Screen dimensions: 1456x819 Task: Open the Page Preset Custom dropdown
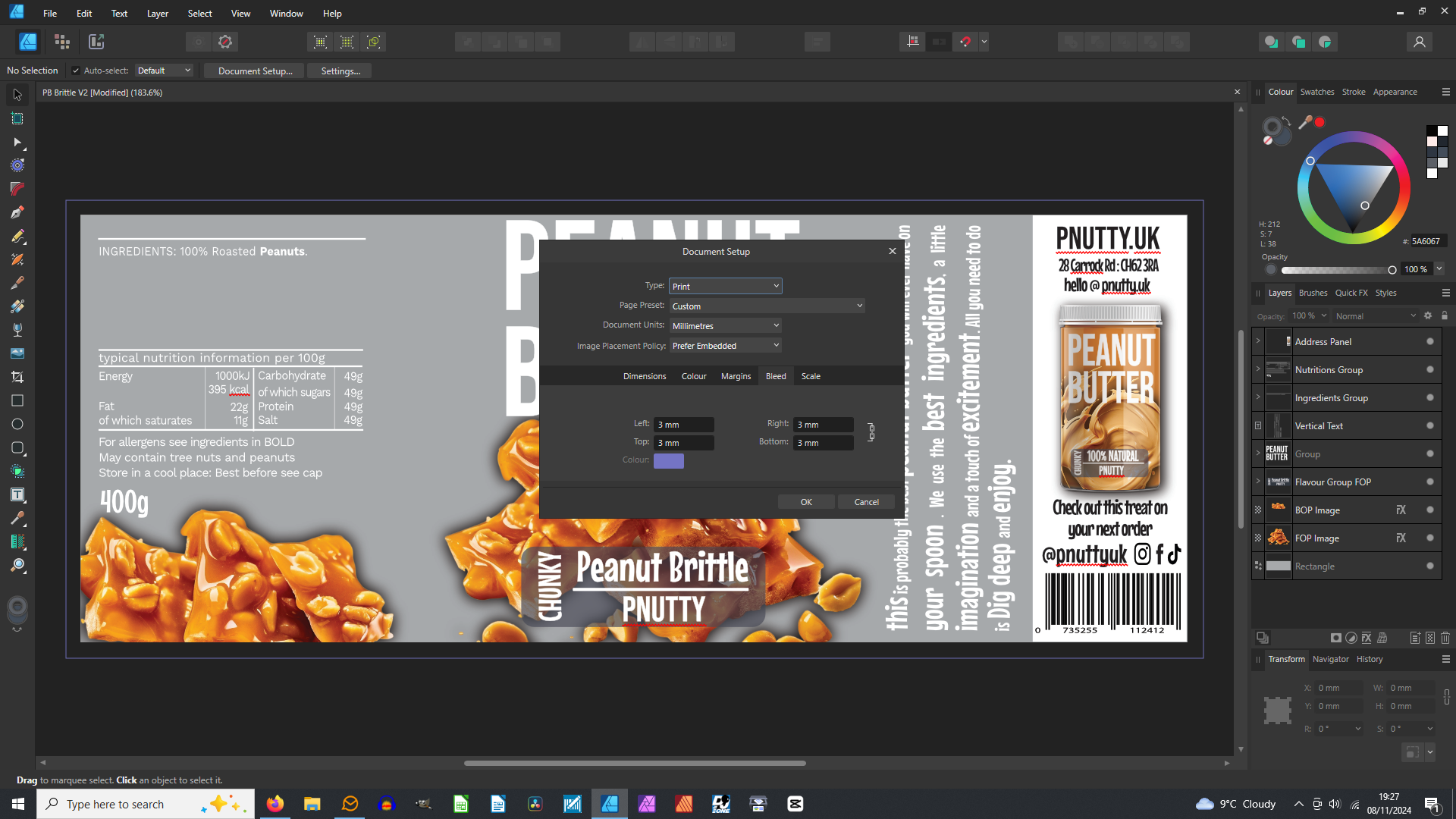click(x=767, y=306)
